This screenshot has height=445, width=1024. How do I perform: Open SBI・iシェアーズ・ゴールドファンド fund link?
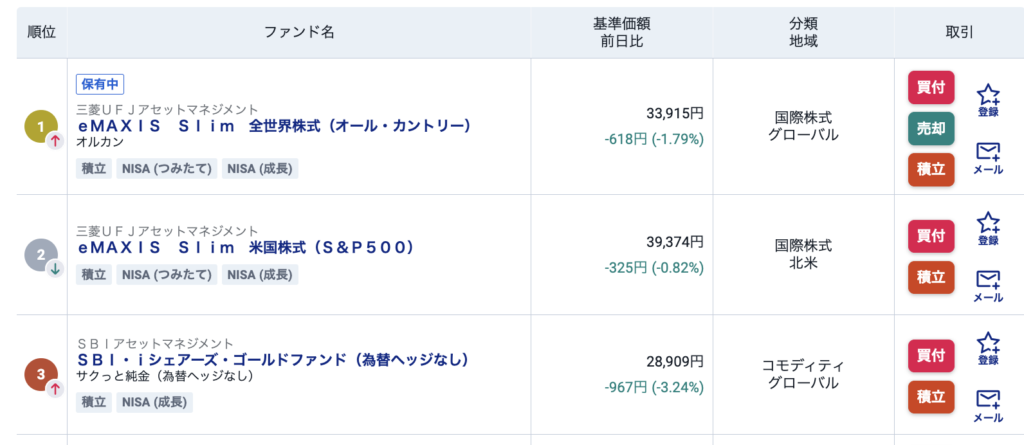273,359
